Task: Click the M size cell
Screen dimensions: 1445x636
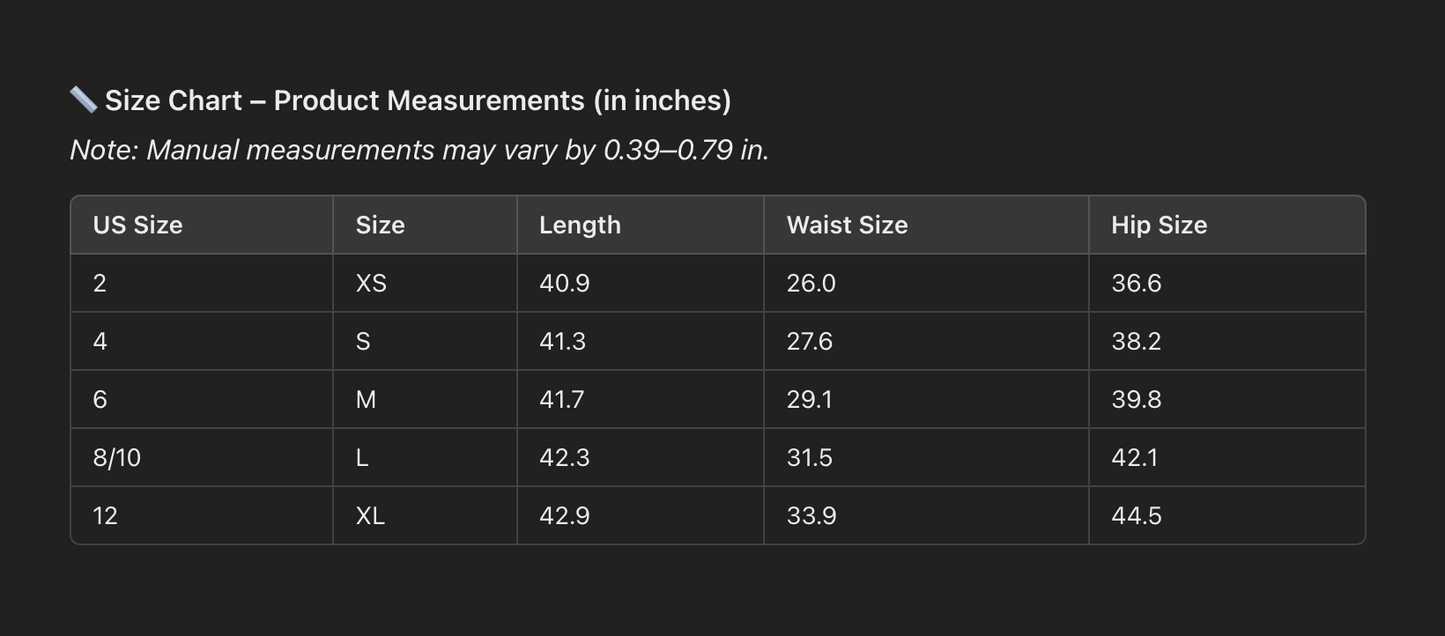Action: [x=366, y=400]
